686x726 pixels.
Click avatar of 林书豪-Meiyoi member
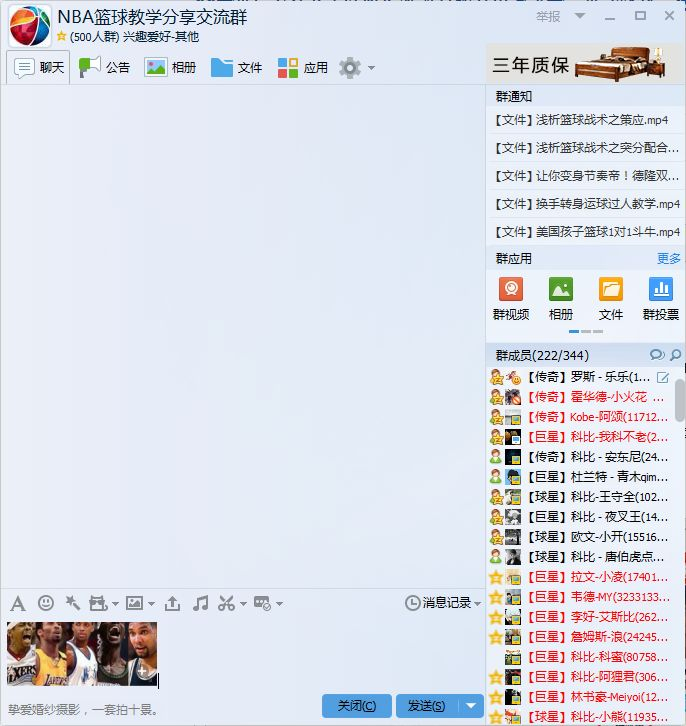coord(513,697)
